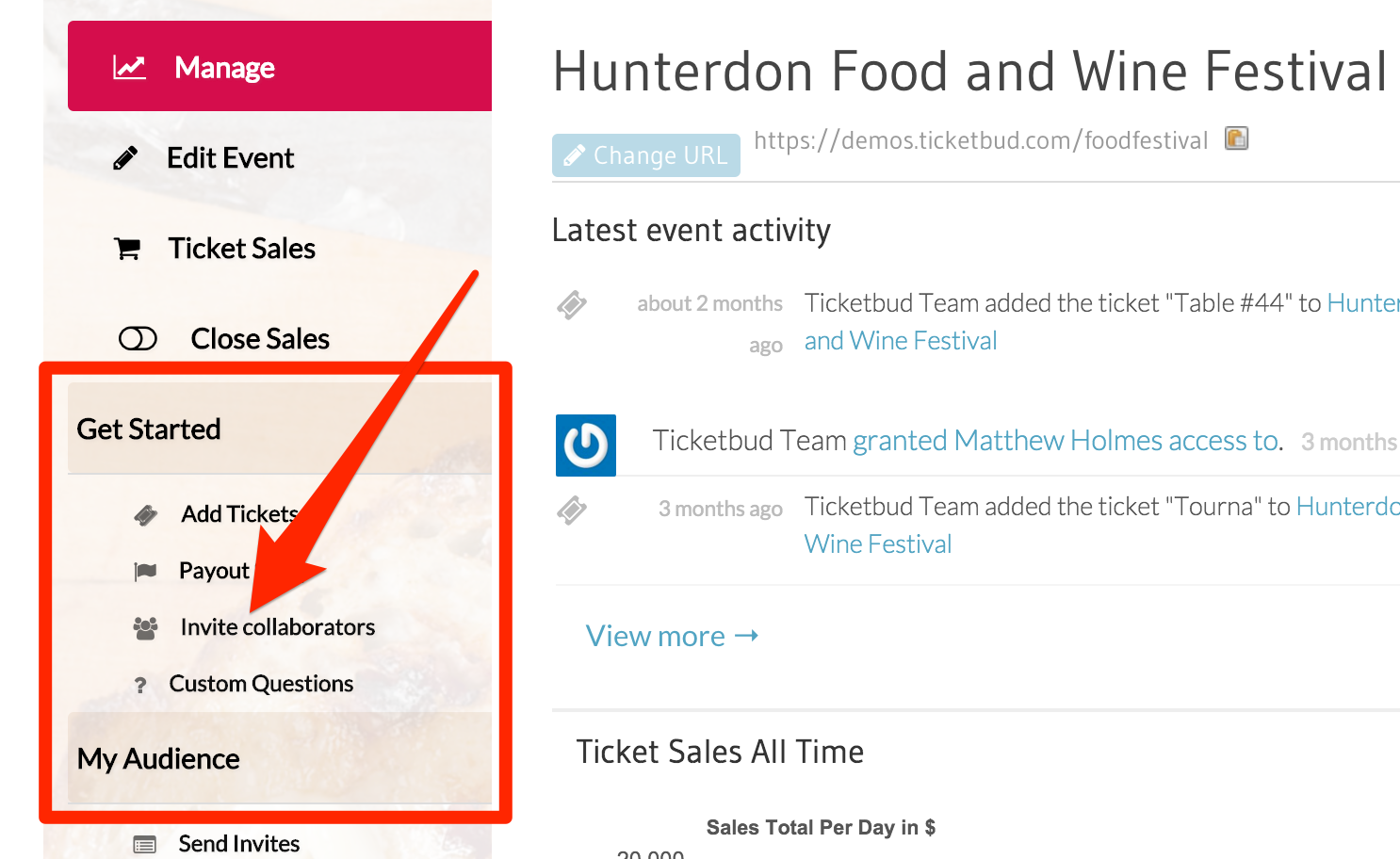Open the Manage menu item

point(280,66)
